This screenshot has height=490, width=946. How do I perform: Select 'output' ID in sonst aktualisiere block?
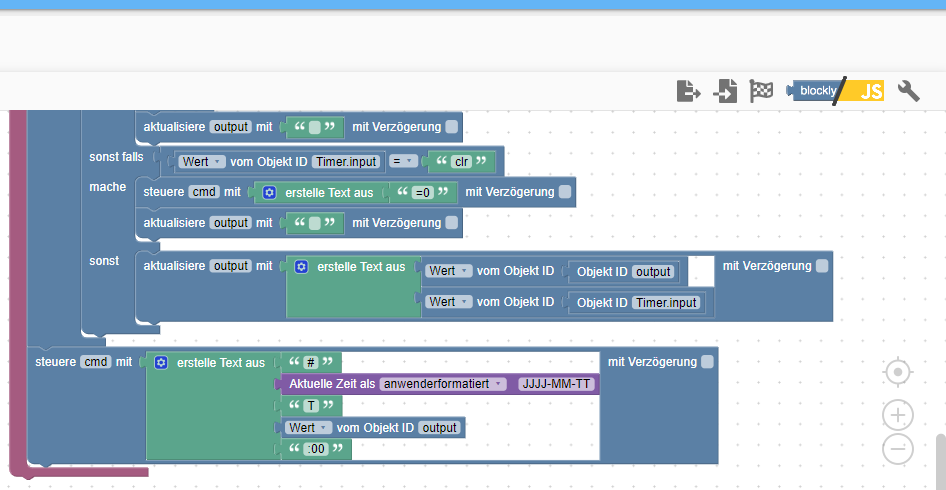pos(230,266)
